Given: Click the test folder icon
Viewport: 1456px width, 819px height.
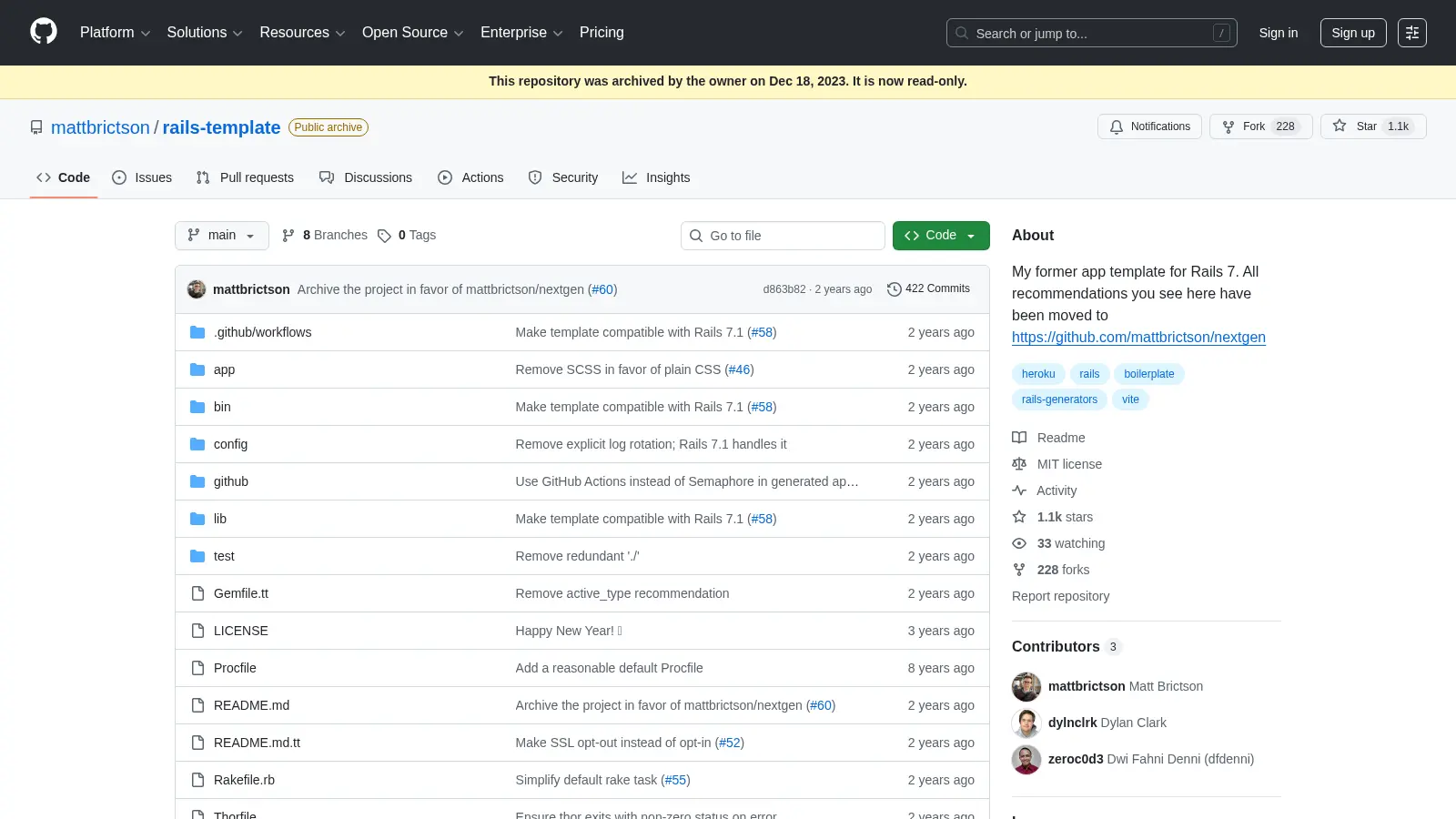Looking at the screenshot, I should pos(197,556).
